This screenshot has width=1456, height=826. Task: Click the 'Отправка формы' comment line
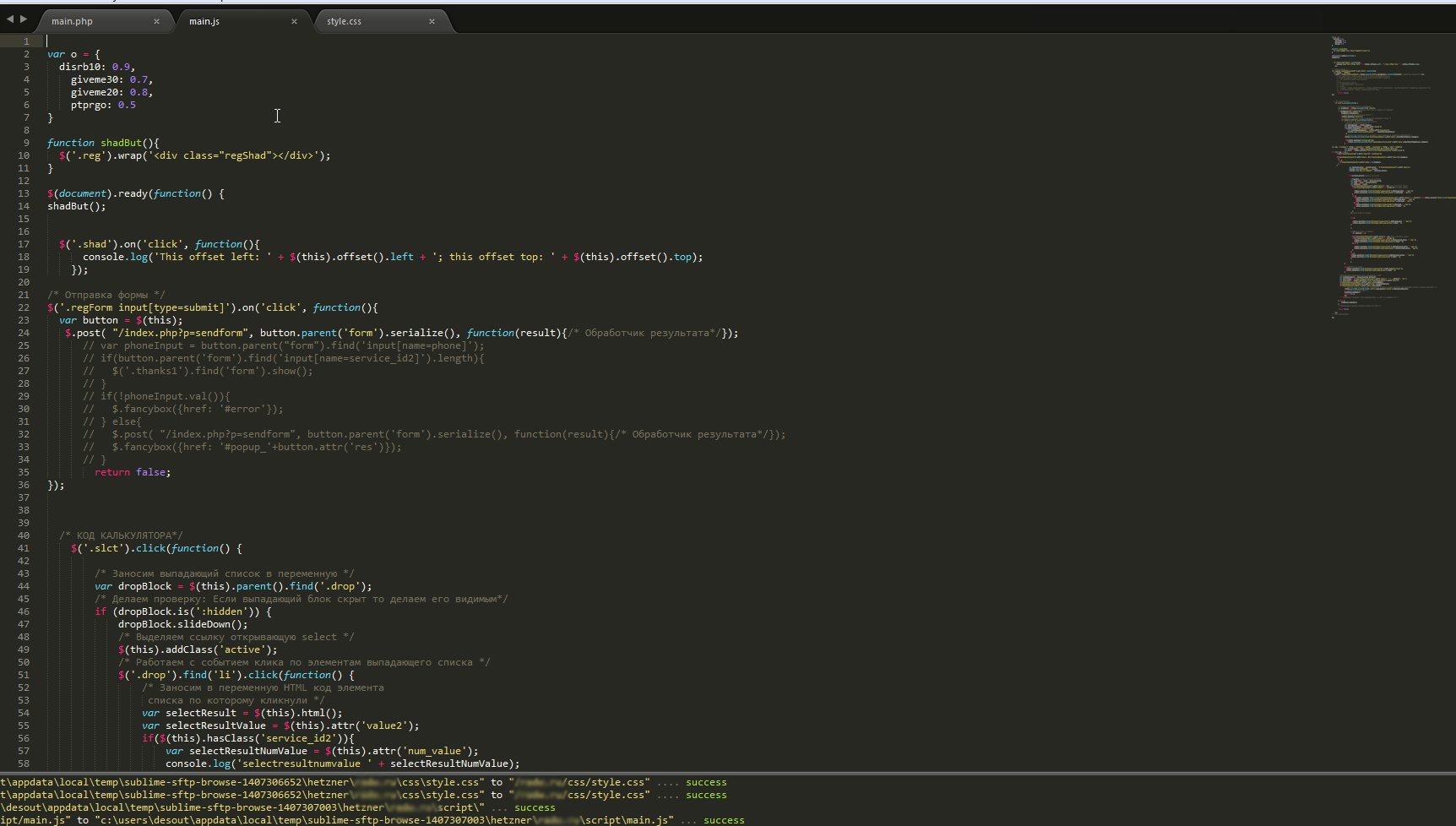click(x=106, y=295)
